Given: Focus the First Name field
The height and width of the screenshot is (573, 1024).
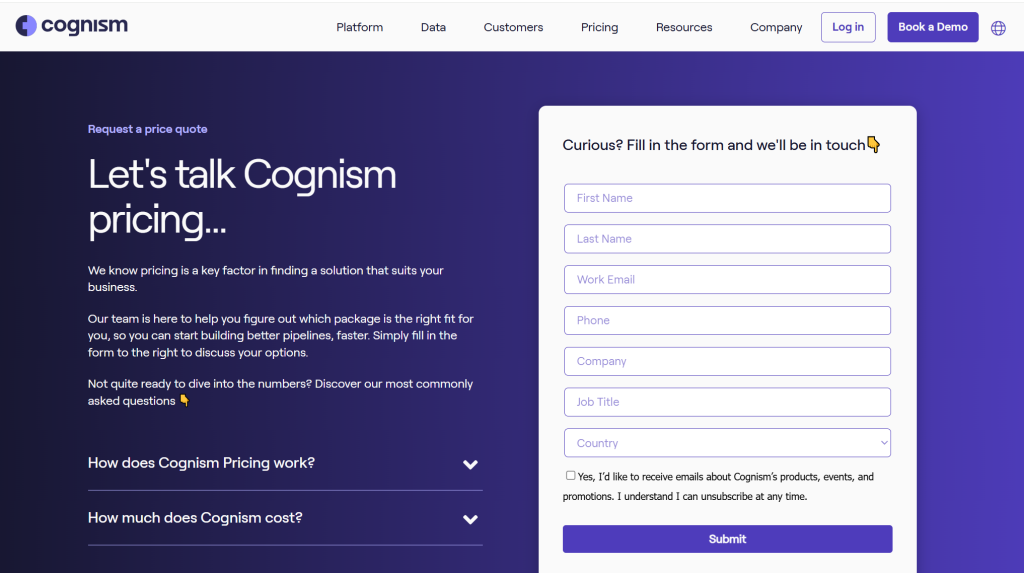Looking at the screenshot, I should point(727,198).
